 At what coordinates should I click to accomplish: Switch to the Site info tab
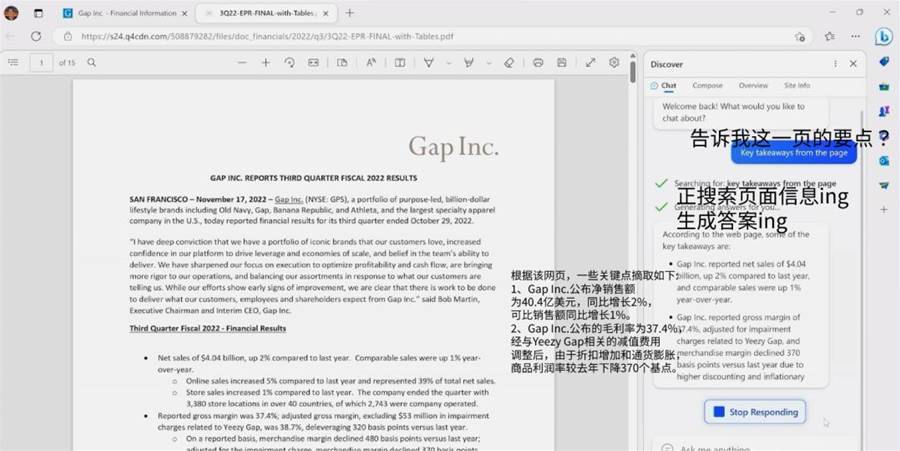click(797, 85)
